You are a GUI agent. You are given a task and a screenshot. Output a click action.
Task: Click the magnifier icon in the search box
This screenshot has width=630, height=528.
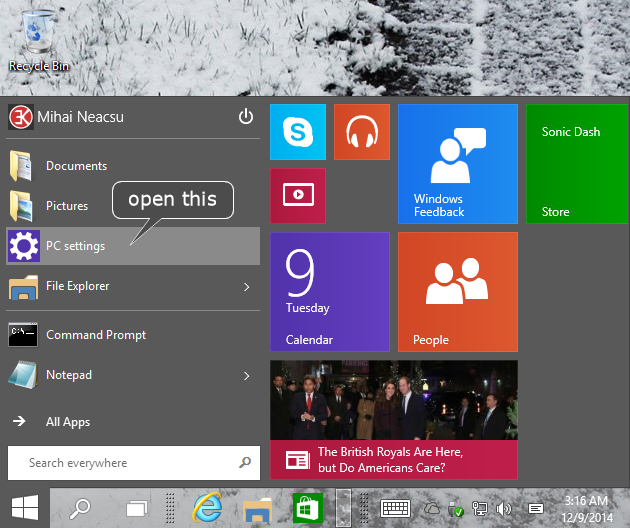(245, 463)
